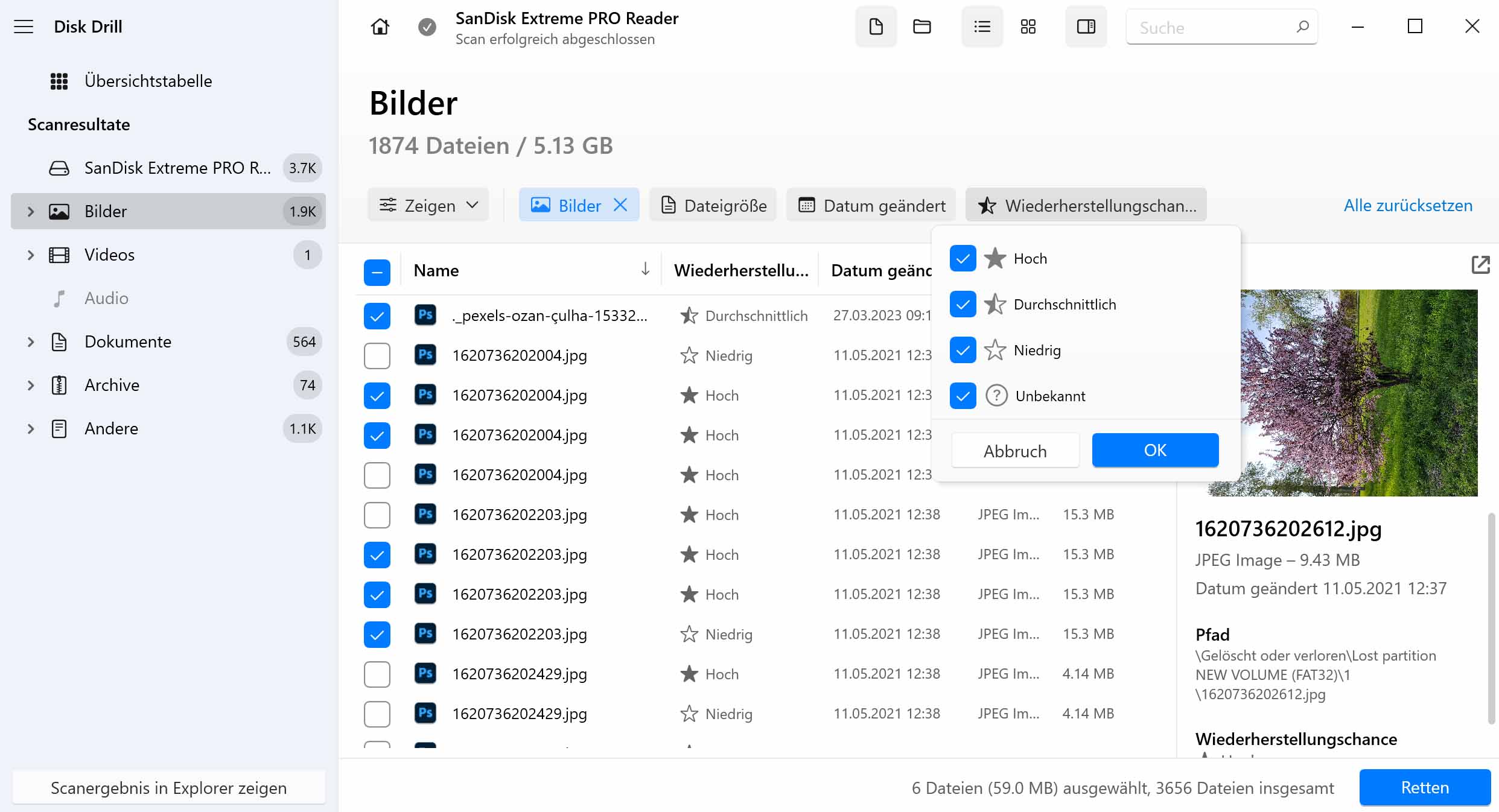Click the split/preview panel icon

click(1086, 27)
